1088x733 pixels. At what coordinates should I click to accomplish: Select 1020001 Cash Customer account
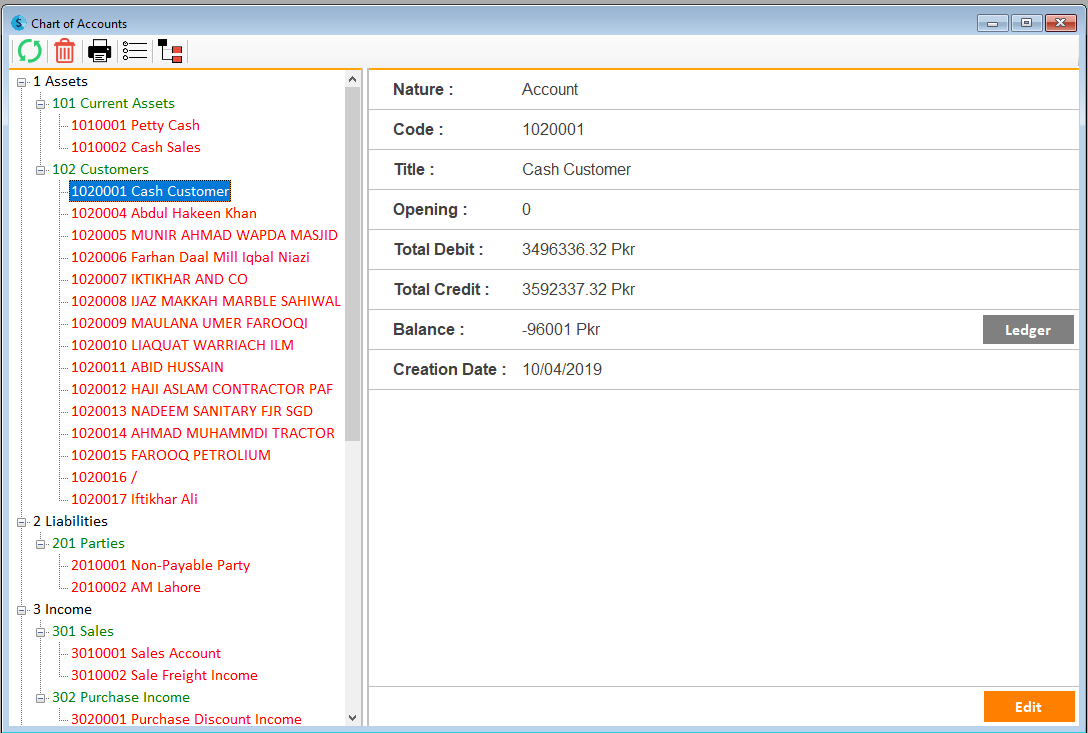[x=150, y=191]
